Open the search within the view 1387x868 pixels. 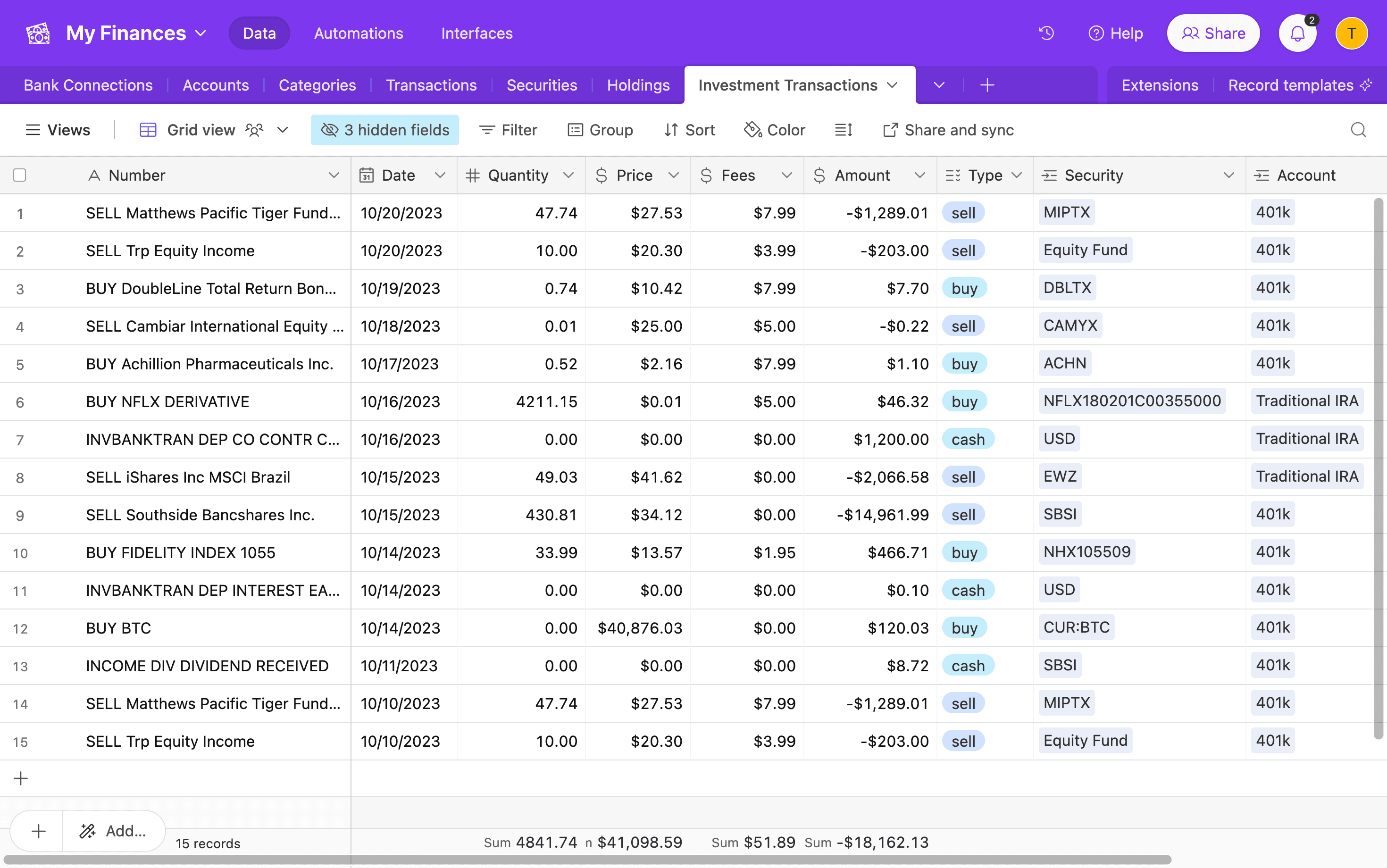(1358, 130)
